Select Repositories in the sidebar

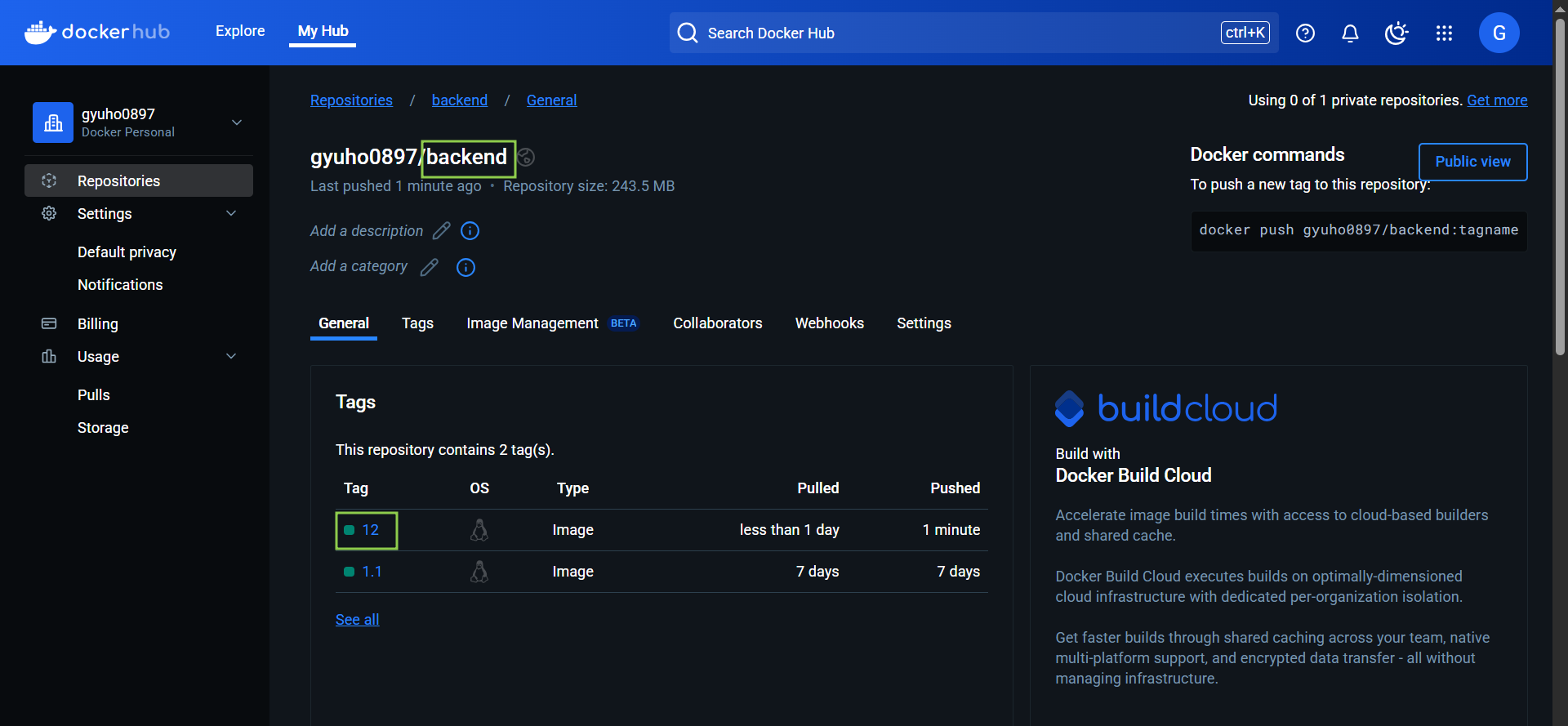tap(139, 180)
